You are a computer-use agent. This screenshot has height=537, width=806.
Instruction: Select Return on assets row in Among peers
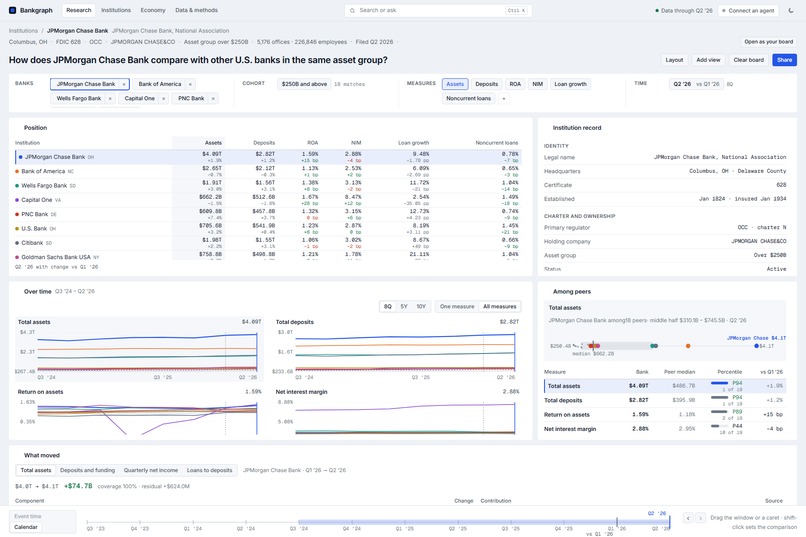(x=665, y=415)
